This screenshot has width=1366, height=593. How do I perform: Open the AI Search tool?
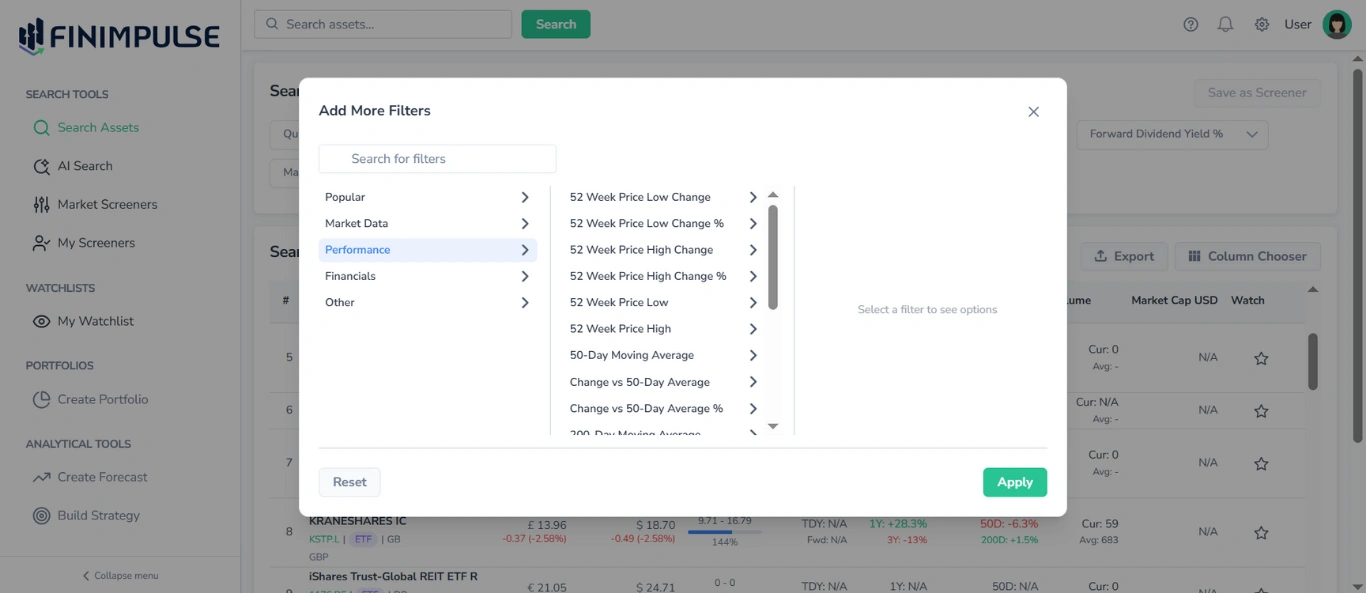85,166
